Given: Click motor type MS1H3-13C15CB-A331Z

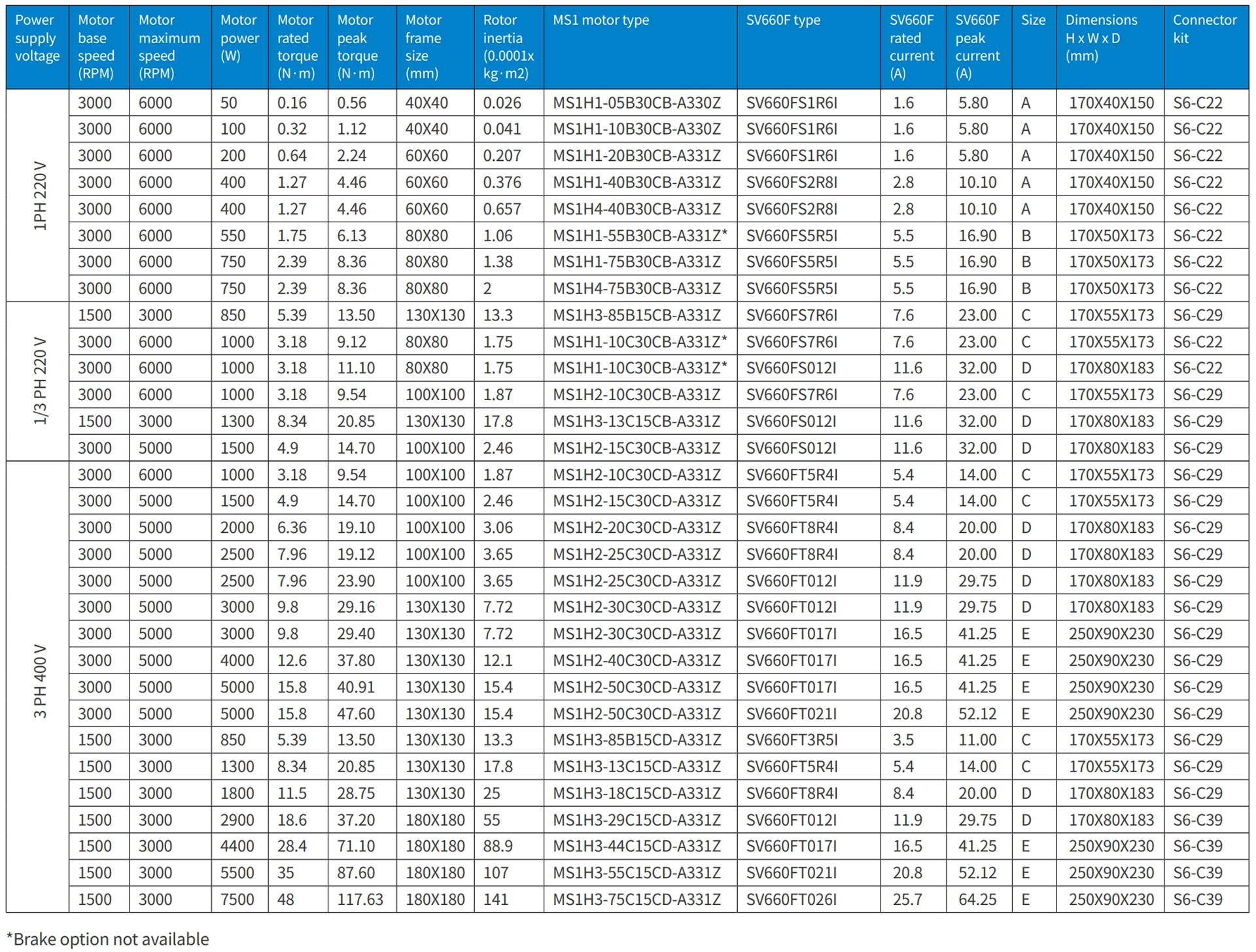Looking at the screenshot, I should [x=637, y=422].
